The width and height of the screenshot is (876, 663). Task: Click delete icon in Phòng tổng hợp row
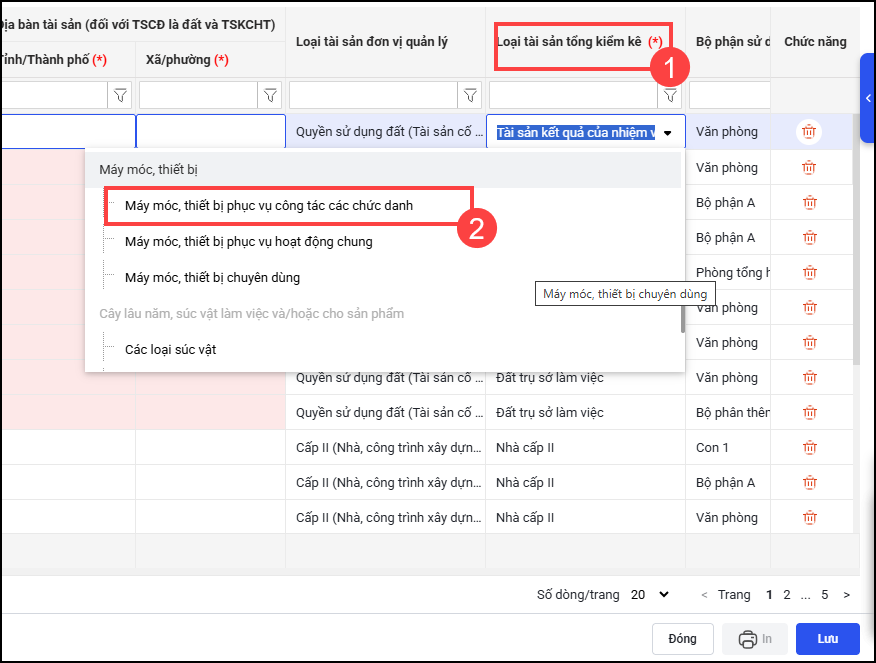(809, 273)
